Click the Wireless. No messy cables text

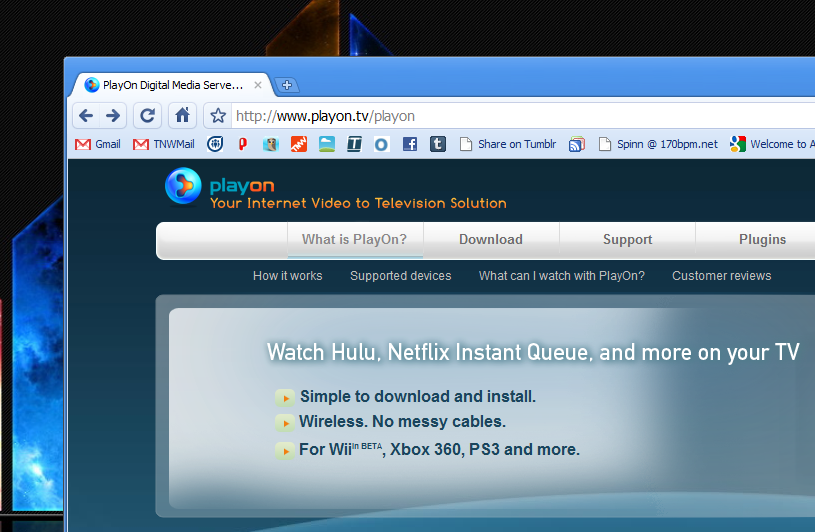402,421
